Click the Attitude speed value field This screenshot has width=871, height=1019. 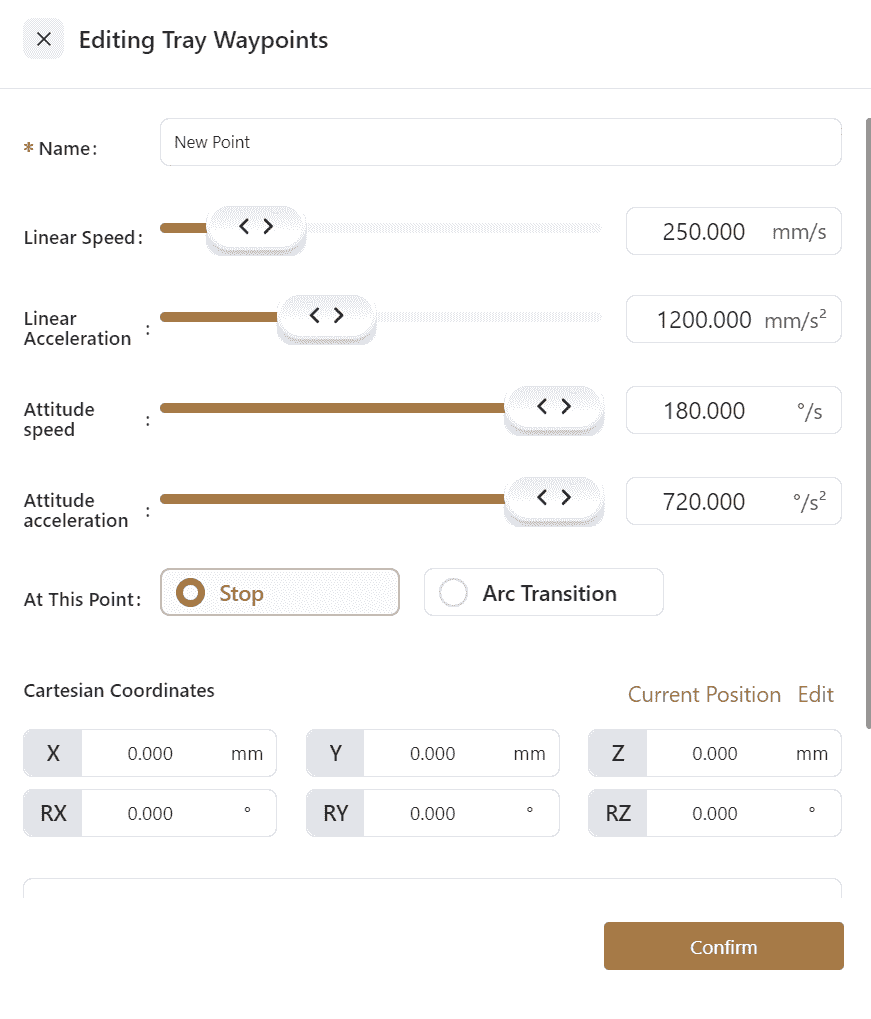click(703, 411)
